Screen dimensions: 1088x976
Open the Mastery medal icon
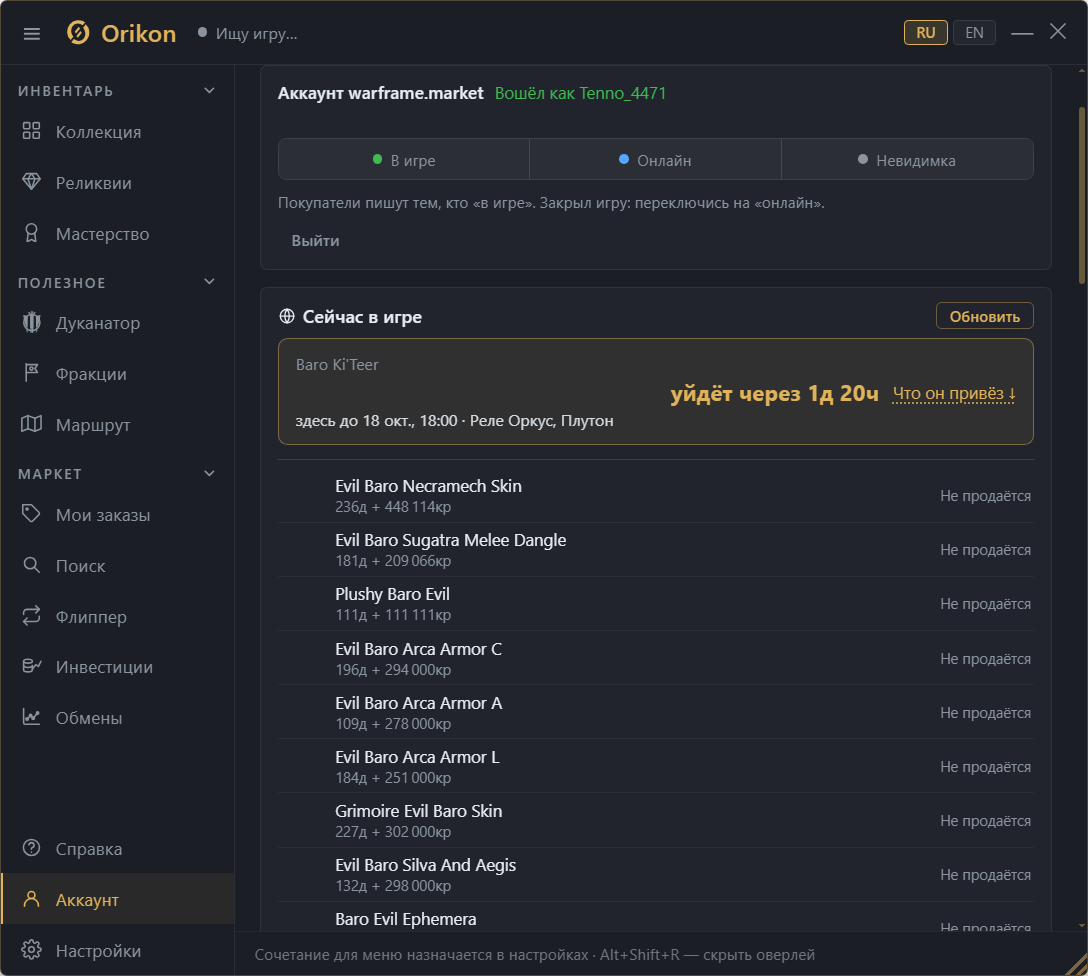[31, 233]
